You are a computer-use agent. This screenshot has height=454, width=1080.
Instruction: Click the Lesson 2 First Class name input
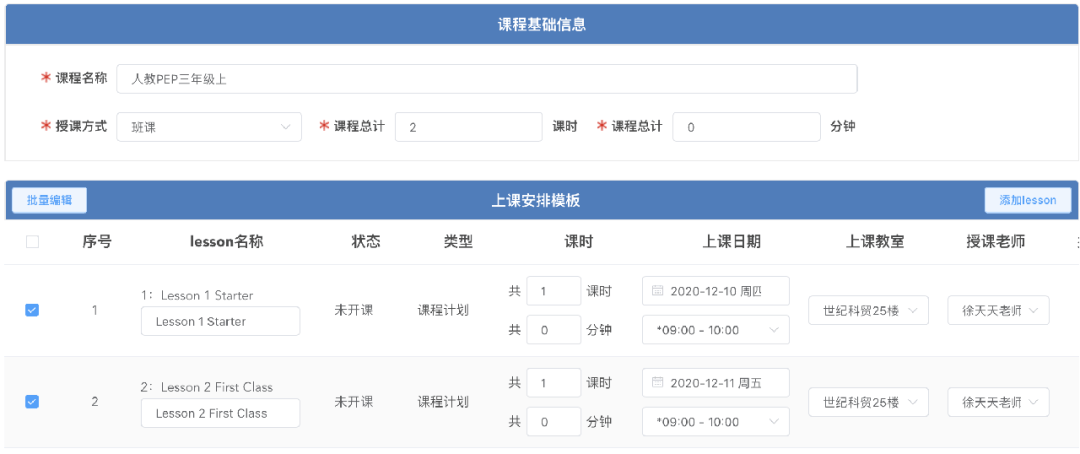(220, 413)
